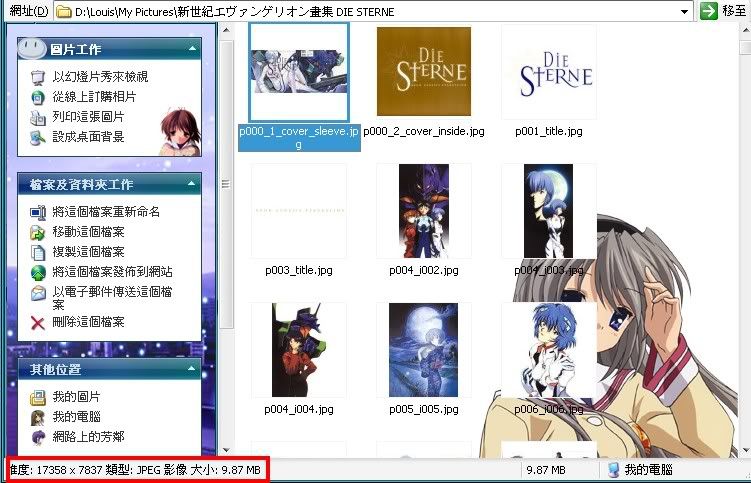Click the publish file to web icon
751x483 pixels.
[x=37, y=273]
